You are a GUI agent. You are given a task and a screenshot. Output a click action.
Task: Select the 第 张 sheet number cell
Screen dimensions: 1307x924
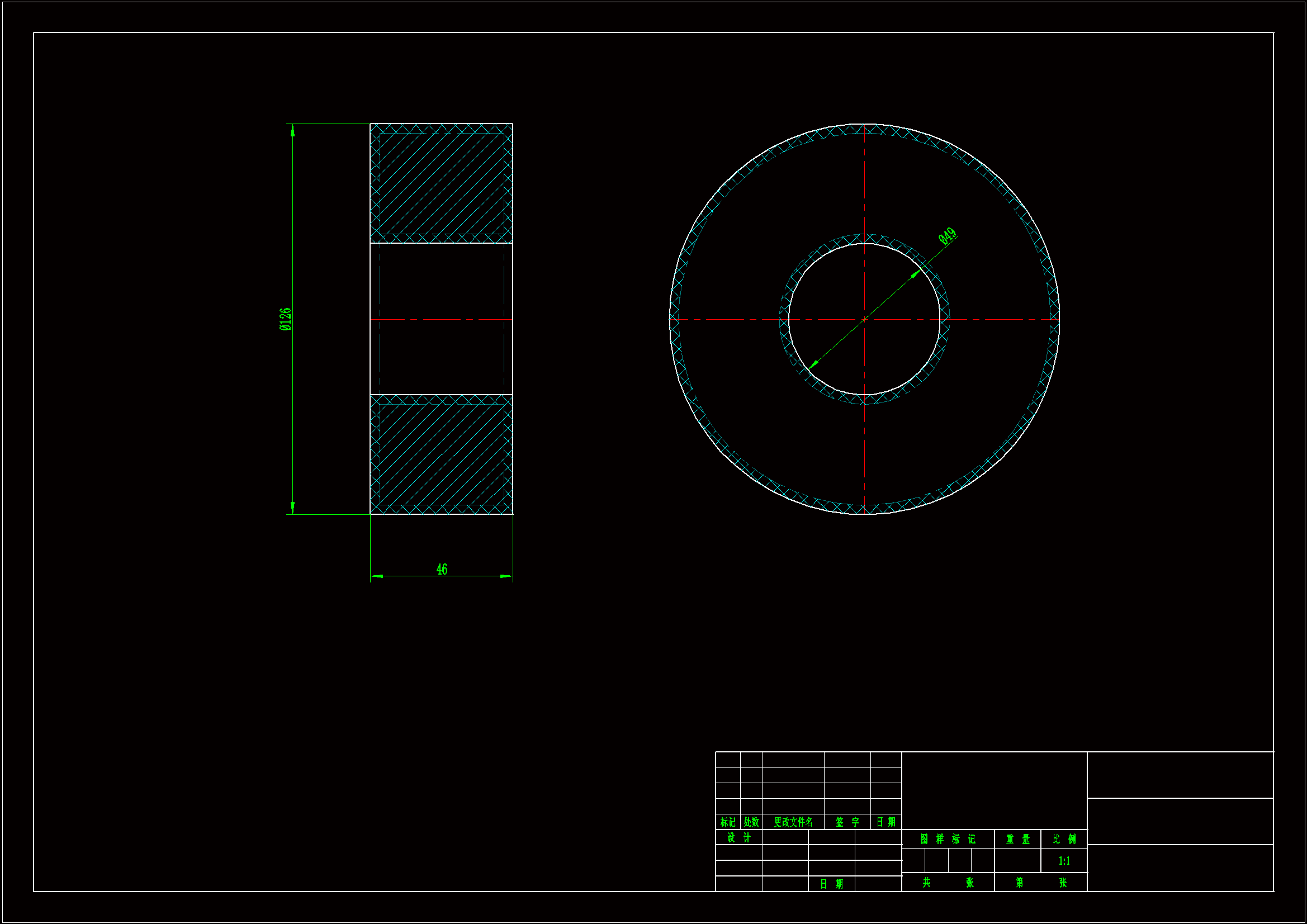tap(1040, 882)
